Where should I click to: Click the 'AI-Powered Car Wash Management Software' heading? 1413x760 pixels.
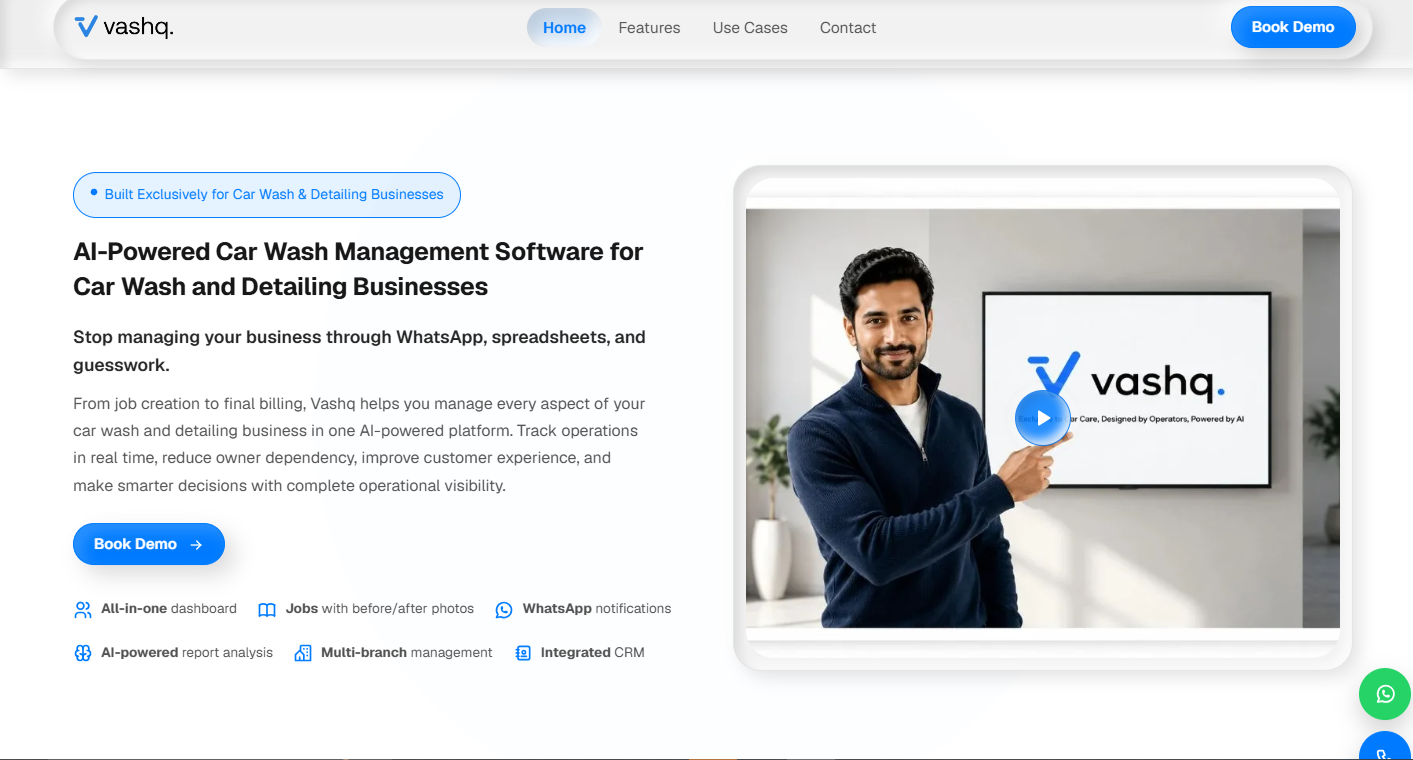pyautogui.click(x=358, y=269)
